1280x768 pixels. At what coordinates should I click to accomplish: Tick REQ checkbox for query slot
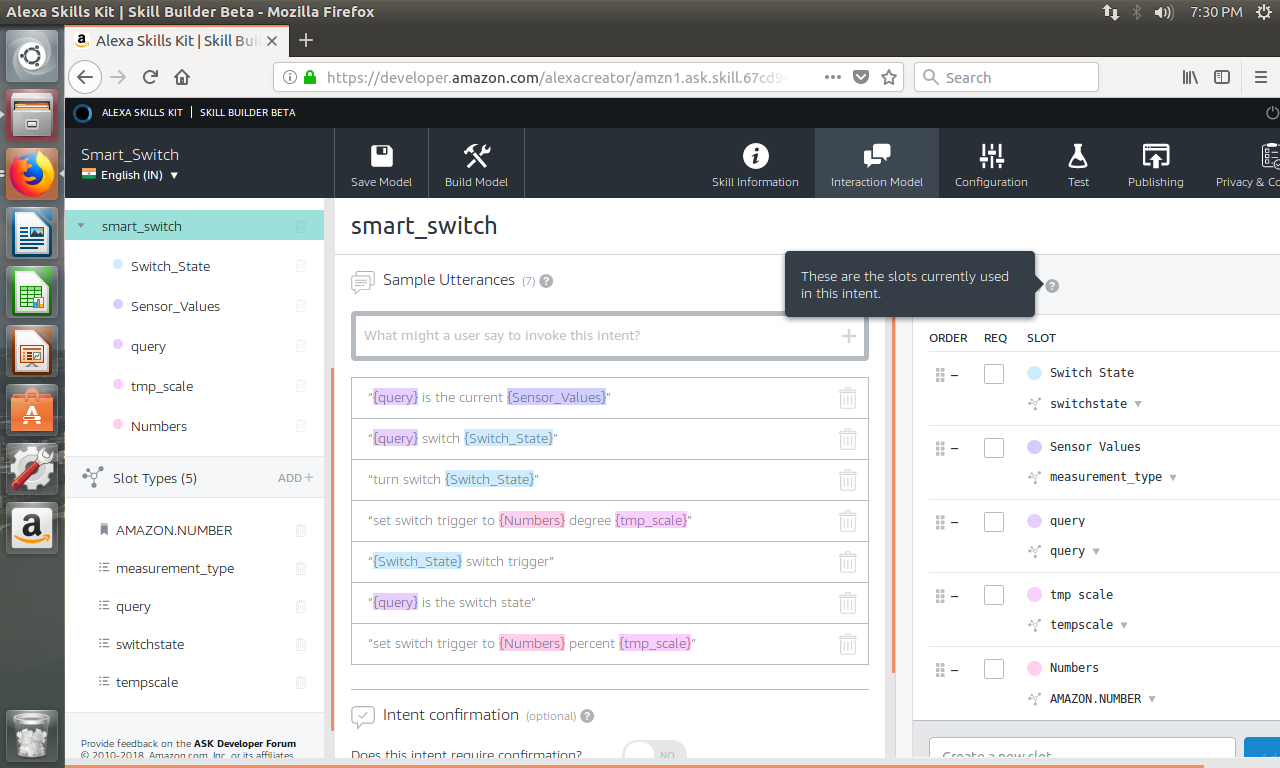[x=993, y=522]
